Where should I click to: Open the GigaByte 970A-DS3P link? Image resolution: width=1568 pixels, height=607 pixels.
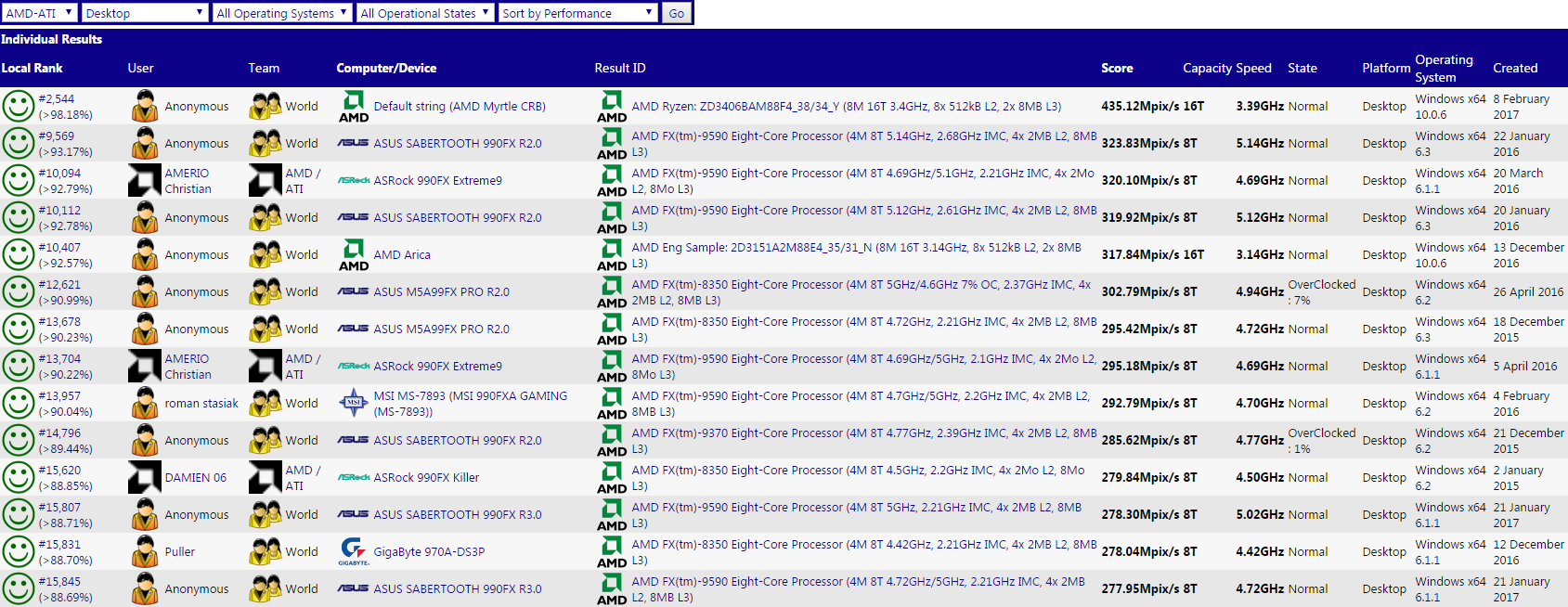[429, 551]
